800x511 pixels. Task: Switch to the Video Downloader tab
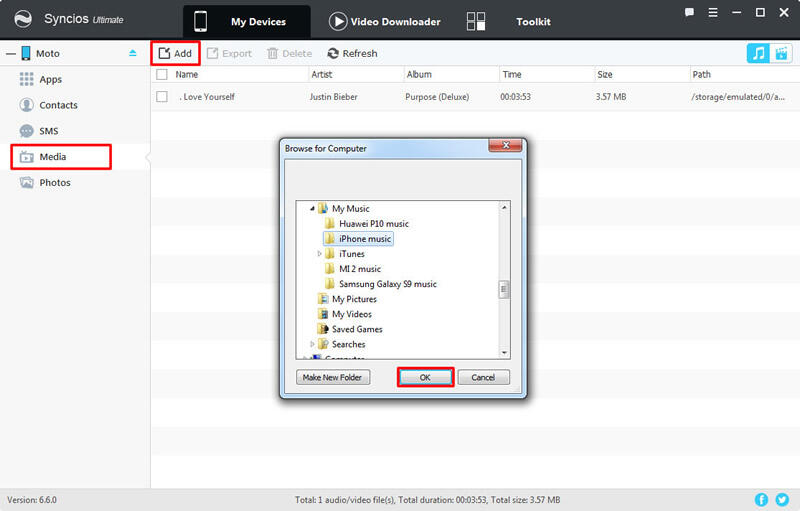(x=384, y=21)
